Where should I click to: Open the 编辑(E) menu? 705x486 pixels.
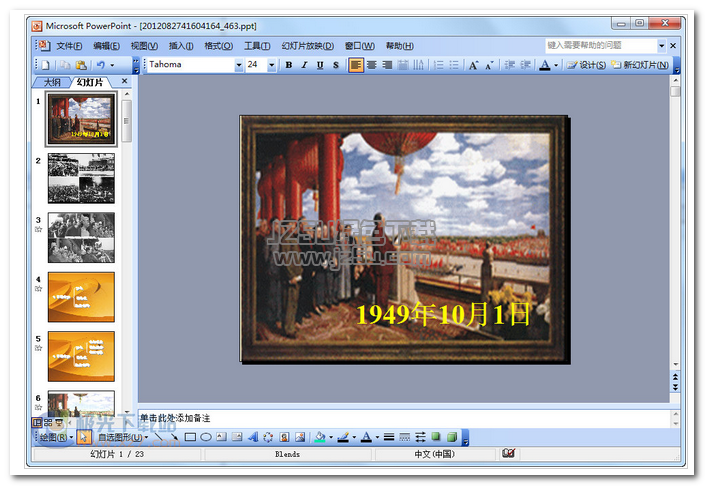pyautogui.click(x=107, y=46)
